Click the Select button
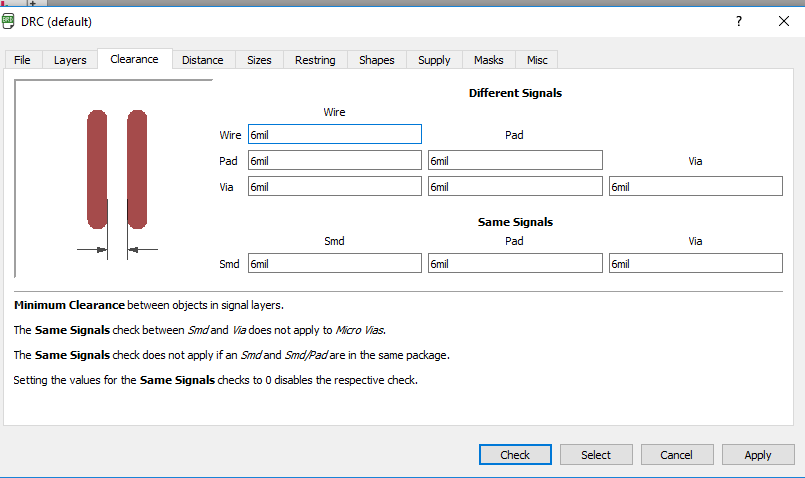 click(596, 455)
